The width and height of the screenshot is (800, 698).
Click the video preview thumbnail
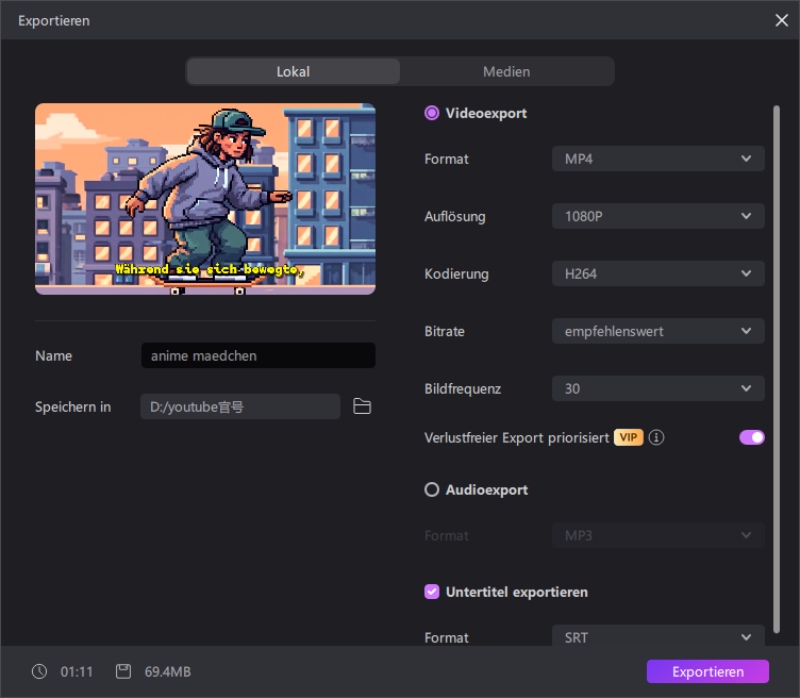point(205,199)
